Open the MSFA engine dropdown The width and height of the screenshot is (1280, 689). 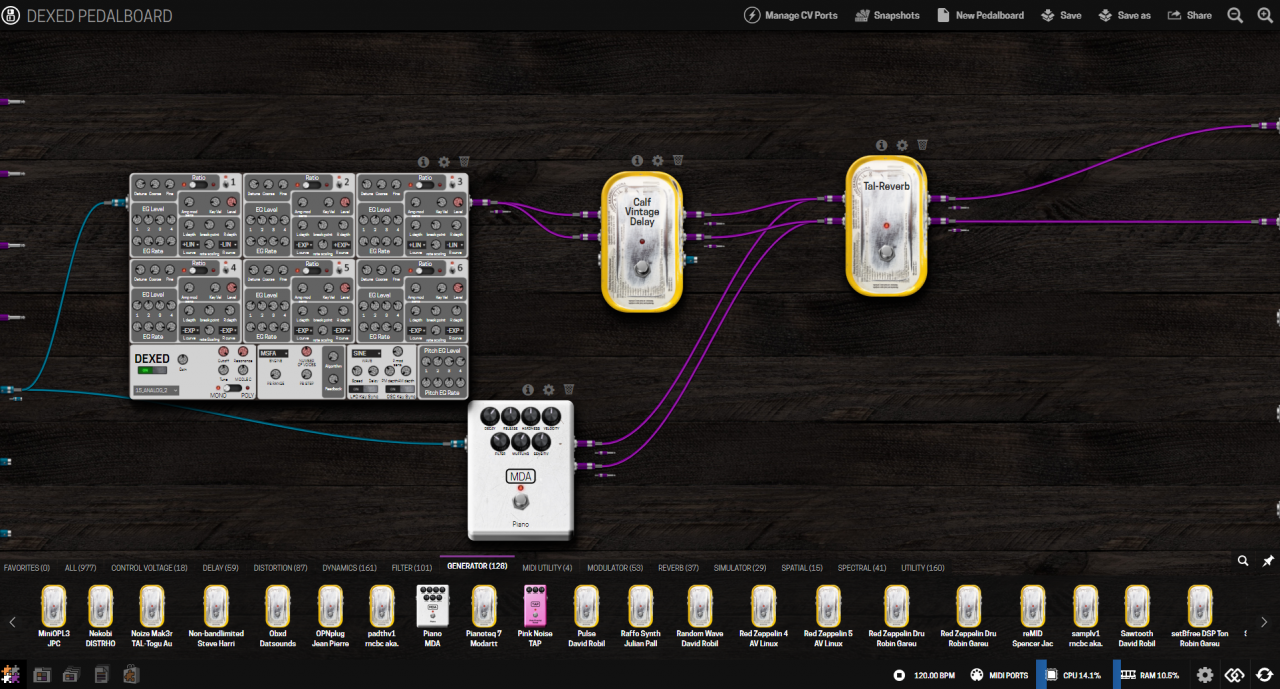(274, 353)
